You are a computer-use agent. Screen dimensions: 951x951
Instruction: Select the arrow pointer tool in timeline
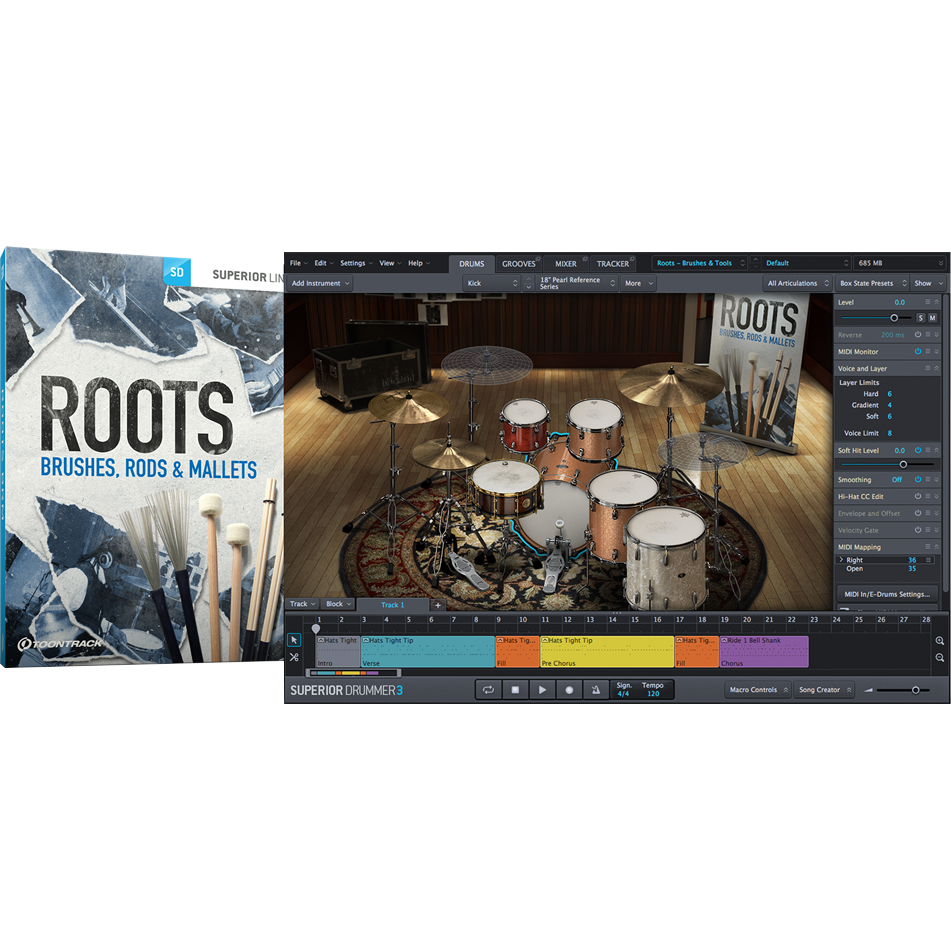pyautogui.click(x=294, y=639)
